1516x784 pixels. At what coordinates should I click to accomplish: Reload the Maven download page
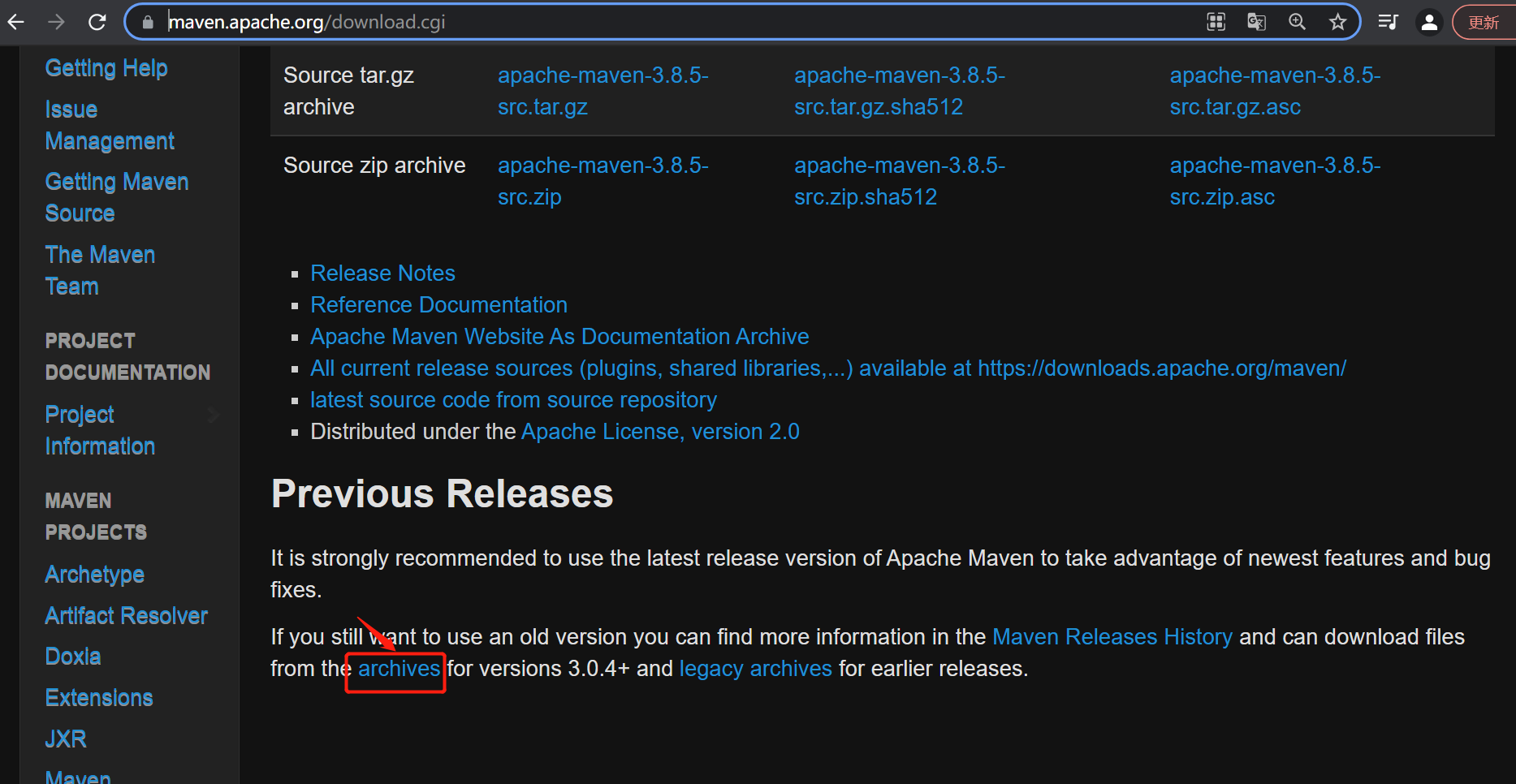click(97, 22)
